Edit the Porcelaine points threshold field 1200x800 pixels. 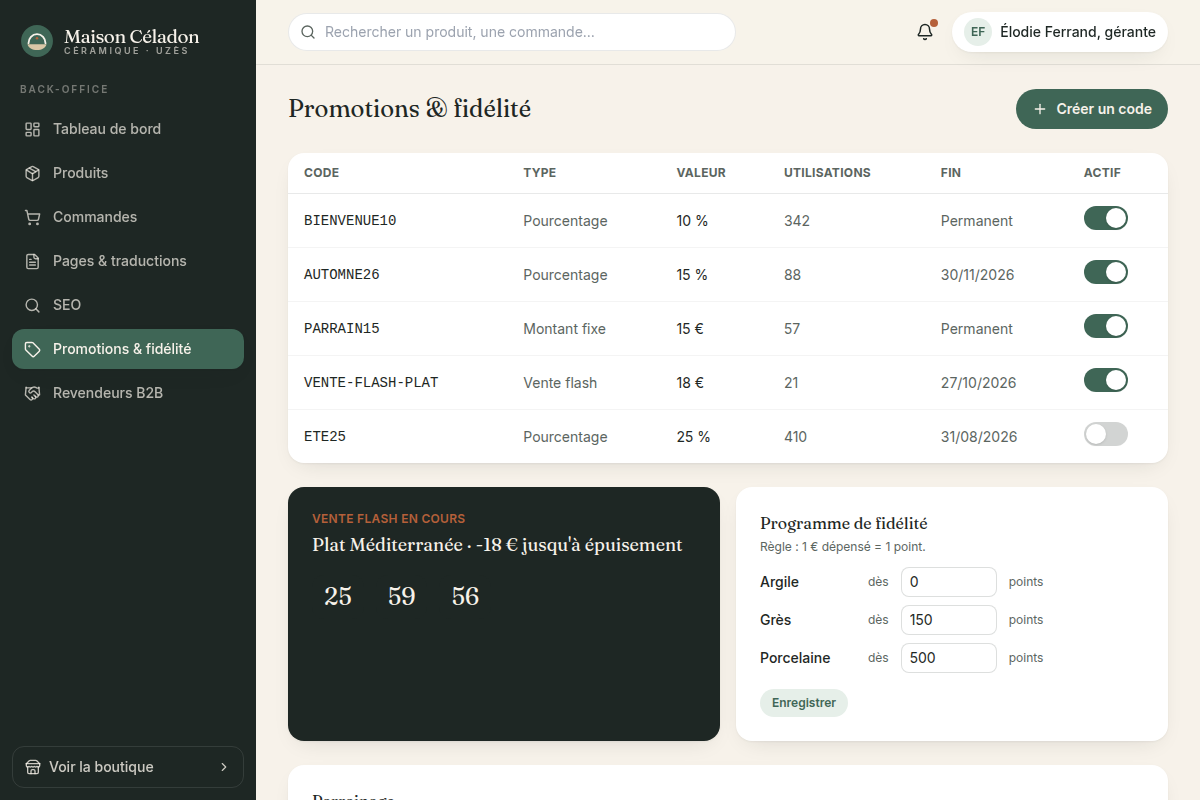[x=949, y=658]
